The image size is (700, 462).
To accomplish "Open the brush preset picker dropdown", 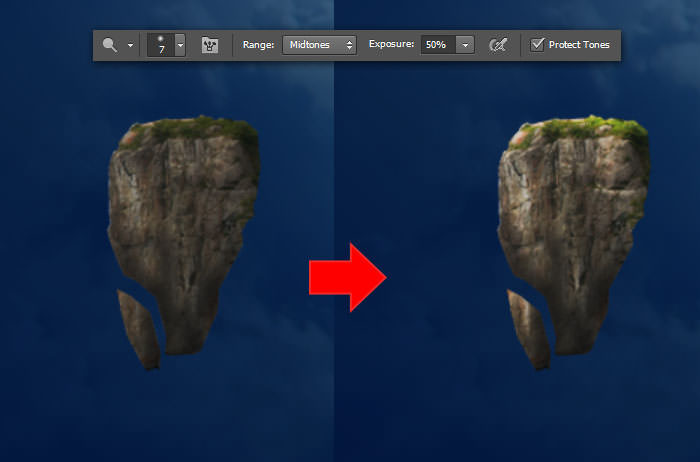I will point(180,45).
